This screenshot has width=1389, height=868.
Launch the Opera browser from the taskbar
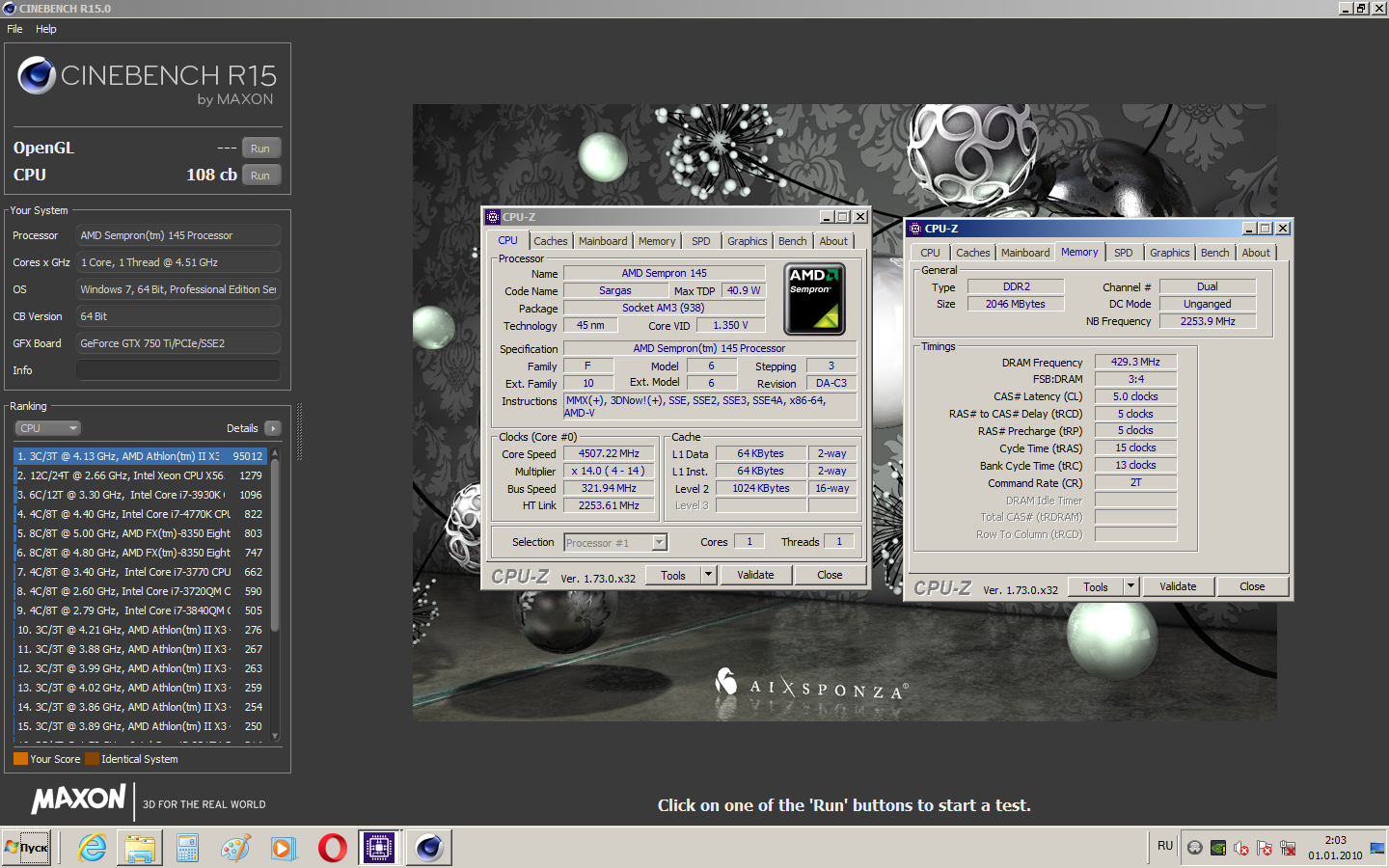click(332, 848)
